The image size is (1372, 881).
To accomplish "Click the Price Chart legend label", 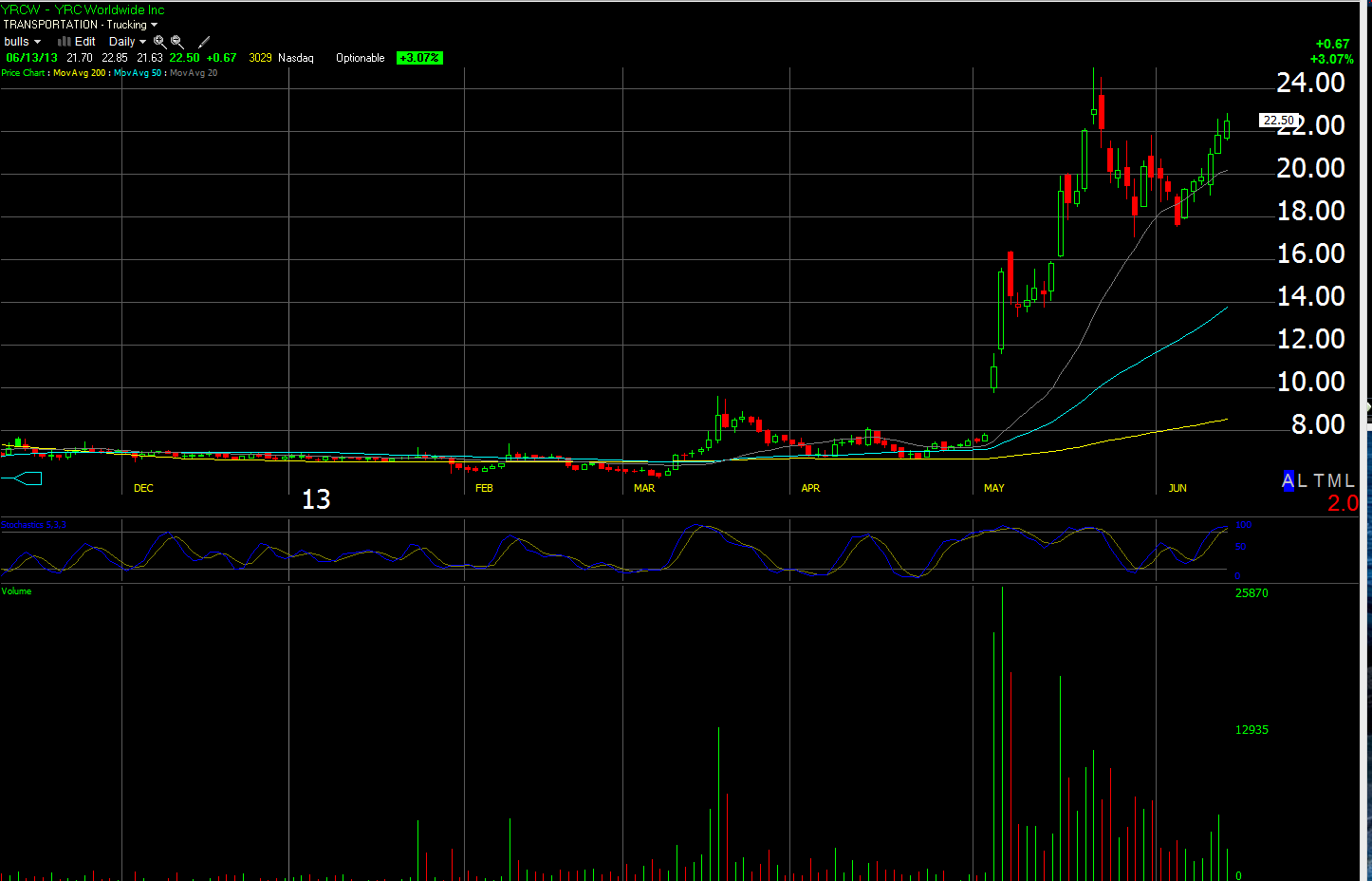I will coord(23,73).
